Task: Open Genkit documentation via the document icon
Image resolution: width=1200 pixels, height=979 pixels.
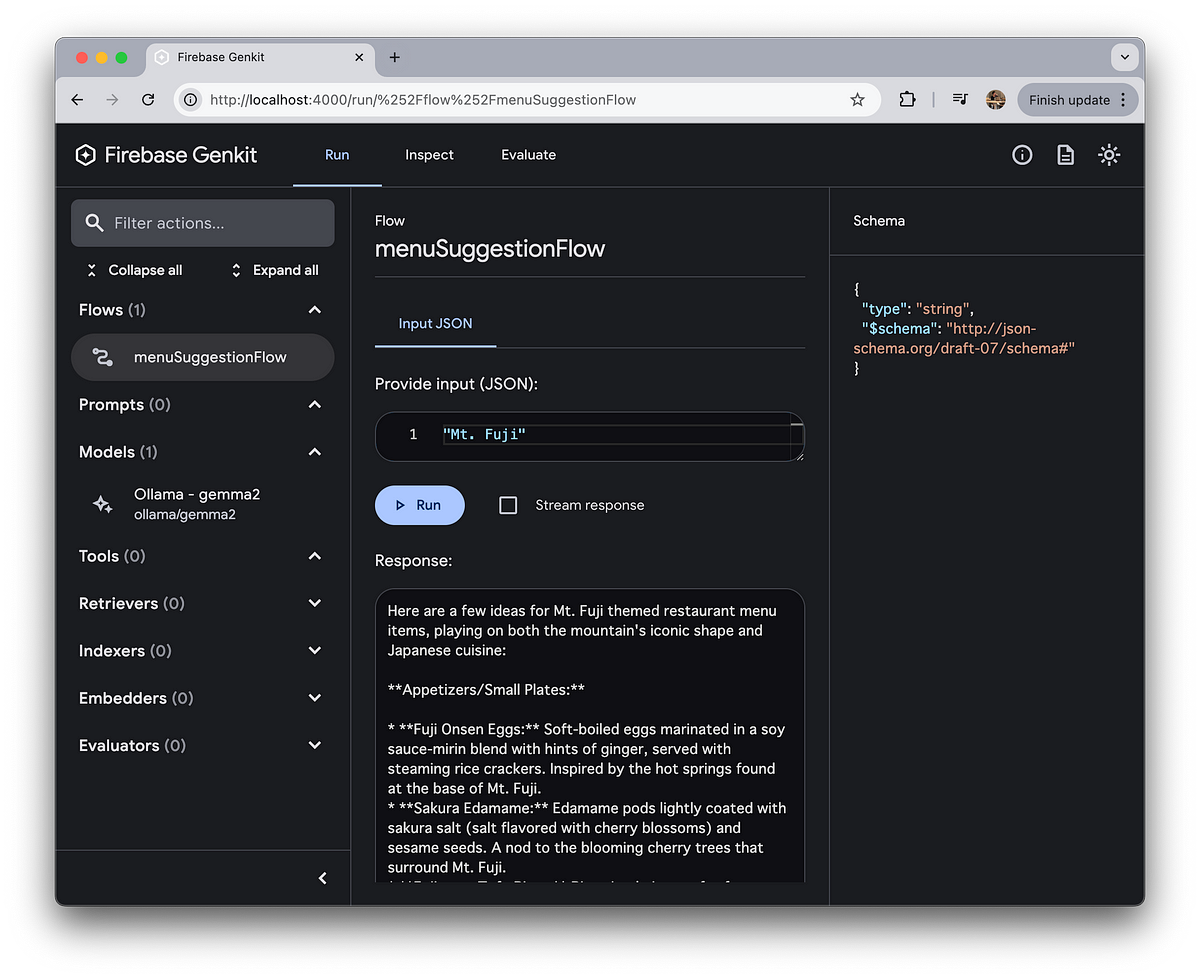Action: (1064, 155)
